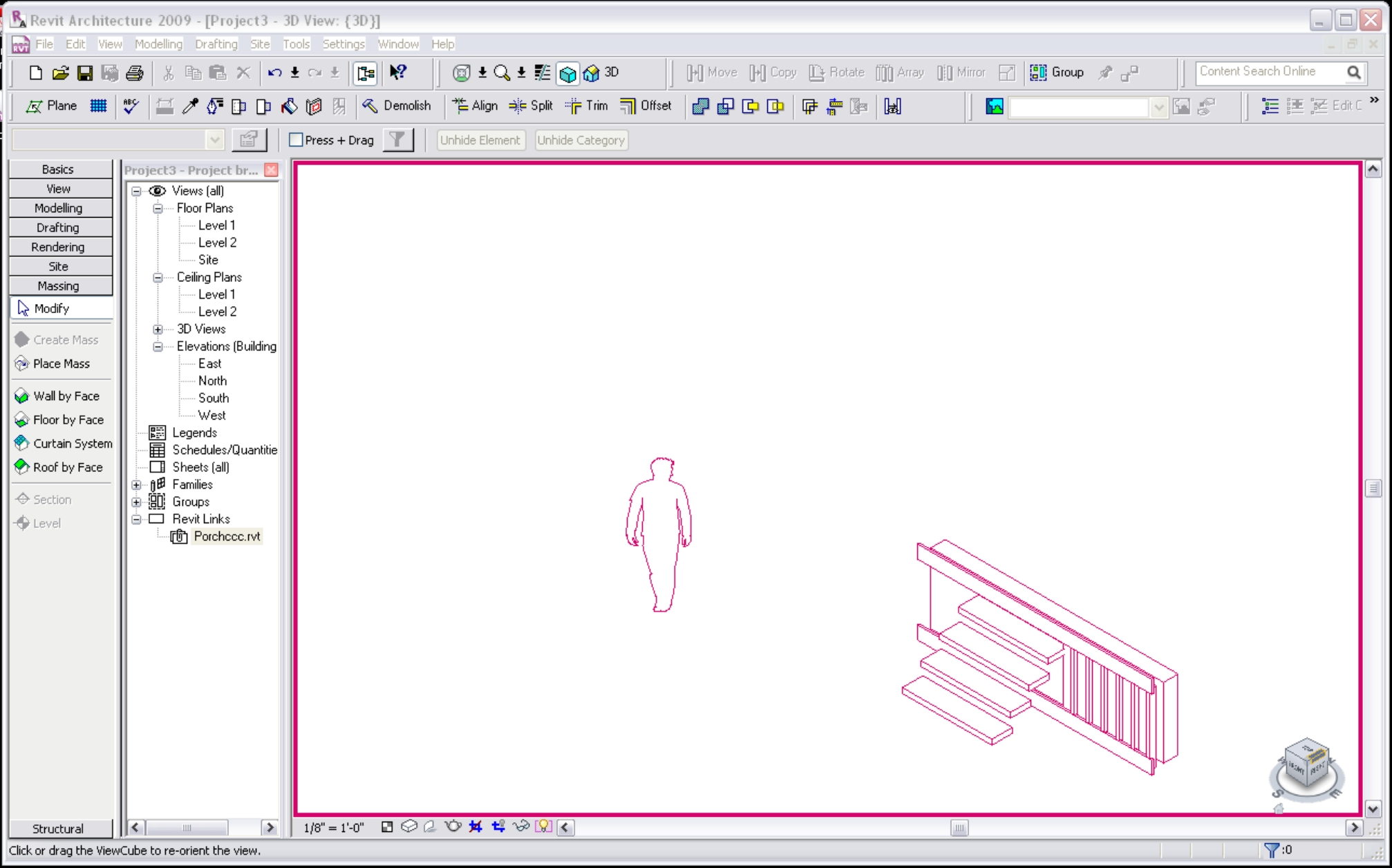Click the ViewCube navigation widget
1392x868 pixels.
[1306, 762]
